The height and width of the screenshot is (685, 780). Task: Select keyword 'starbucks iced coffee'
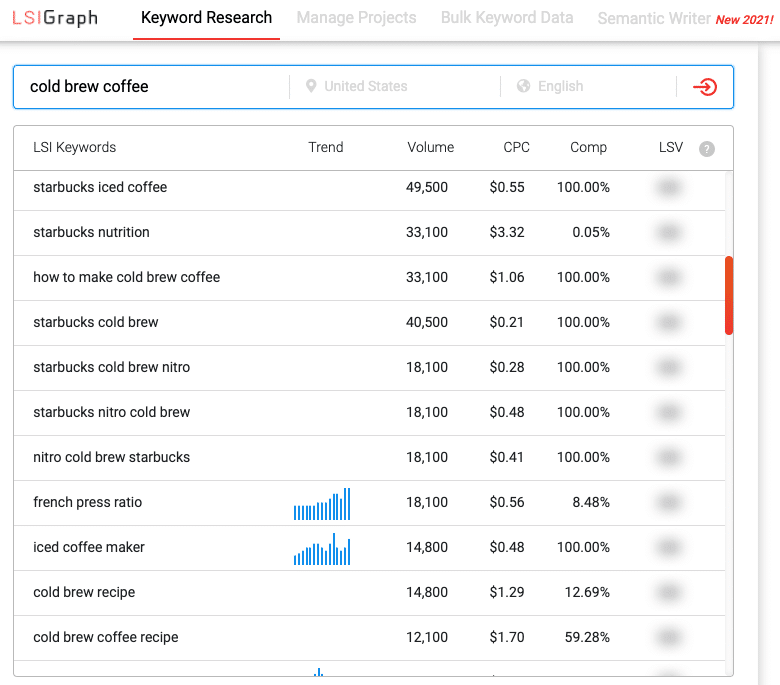100,188
